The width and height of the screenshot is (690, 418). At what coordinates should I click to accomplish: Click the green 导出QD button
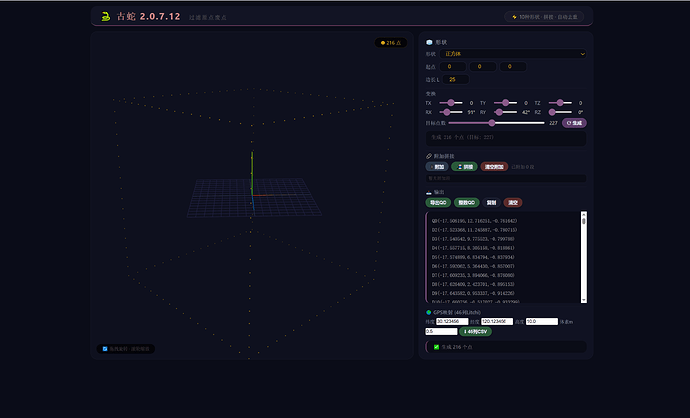point(438,202)
